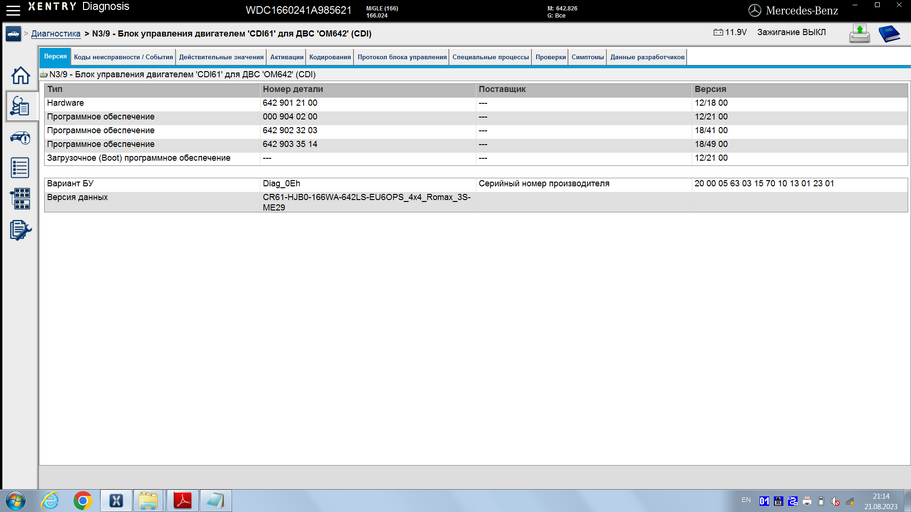The height and width of the screenshot is (512, 911).
Task: Switch to the XENTRY app taskbar icon
Action: pyautogui.click(x=116, y=500)
